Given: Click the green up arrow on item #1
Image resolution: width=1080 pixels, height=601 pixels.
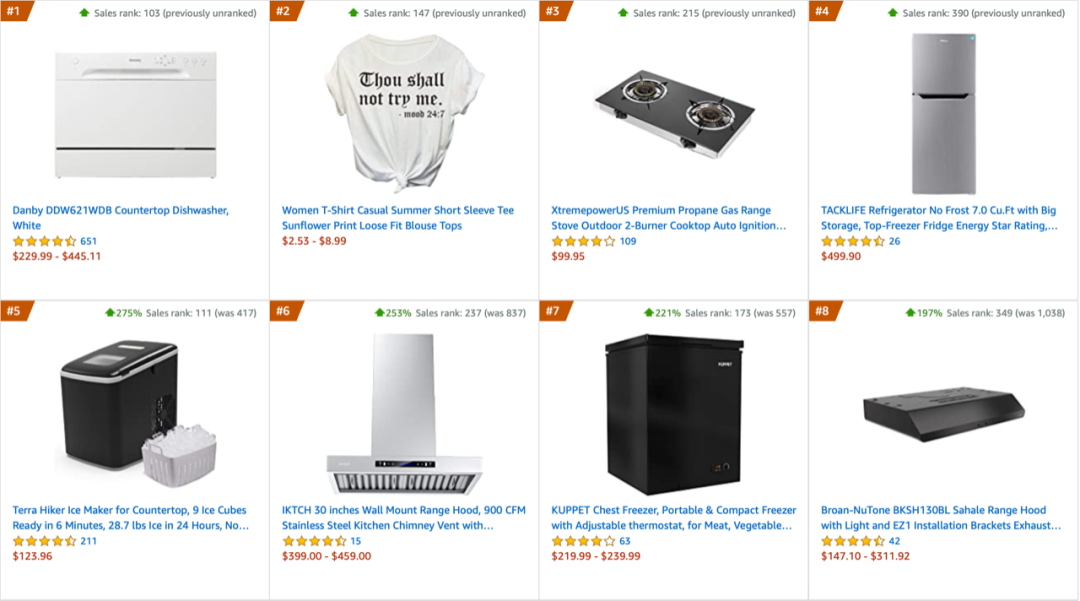Looking at the screenshot, I should (84, 13).
